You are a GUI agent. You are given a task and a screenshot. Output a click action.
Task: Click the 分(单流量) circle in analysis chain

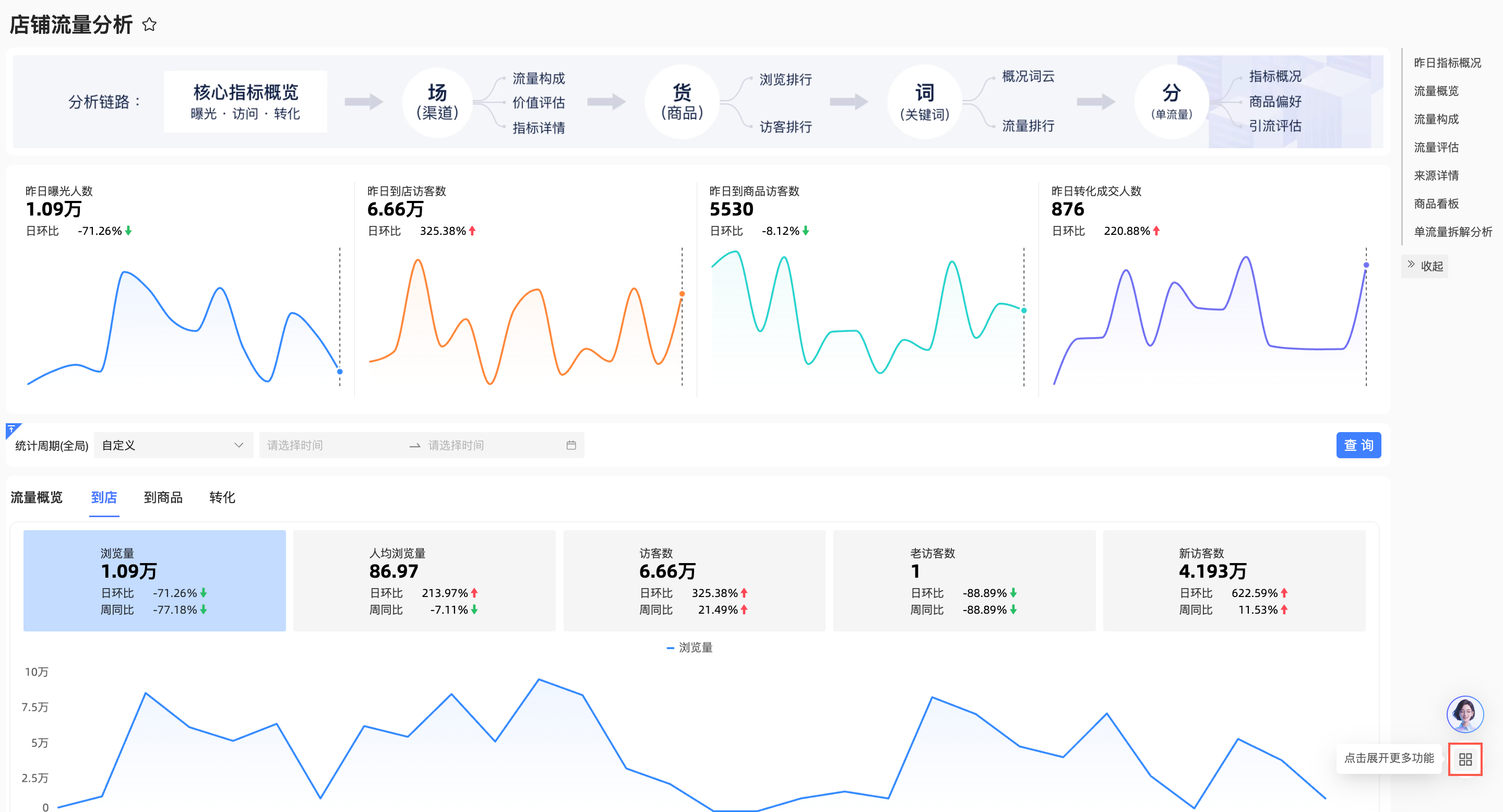pyautogui.click(x=1171, y=102)
